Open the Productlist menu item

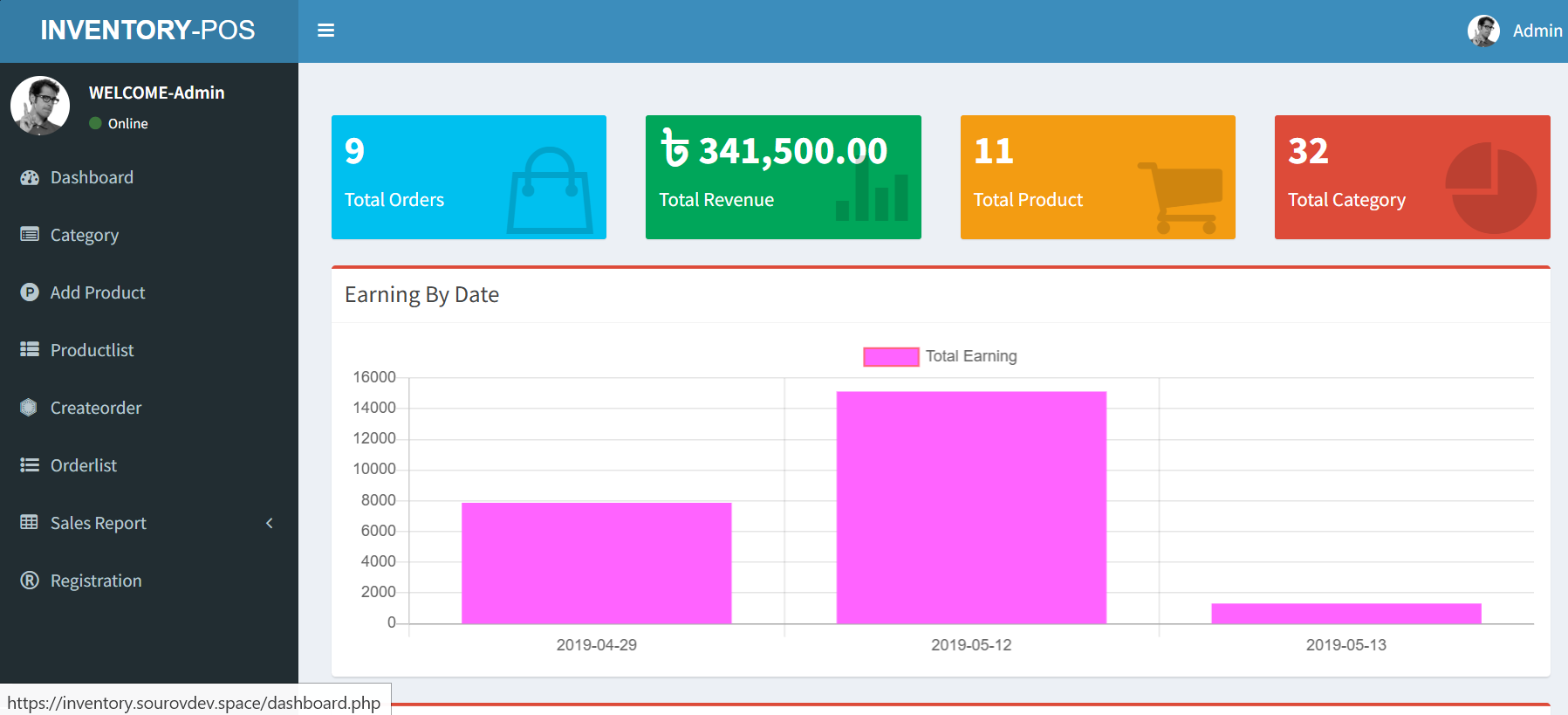(x=92, y=350)
